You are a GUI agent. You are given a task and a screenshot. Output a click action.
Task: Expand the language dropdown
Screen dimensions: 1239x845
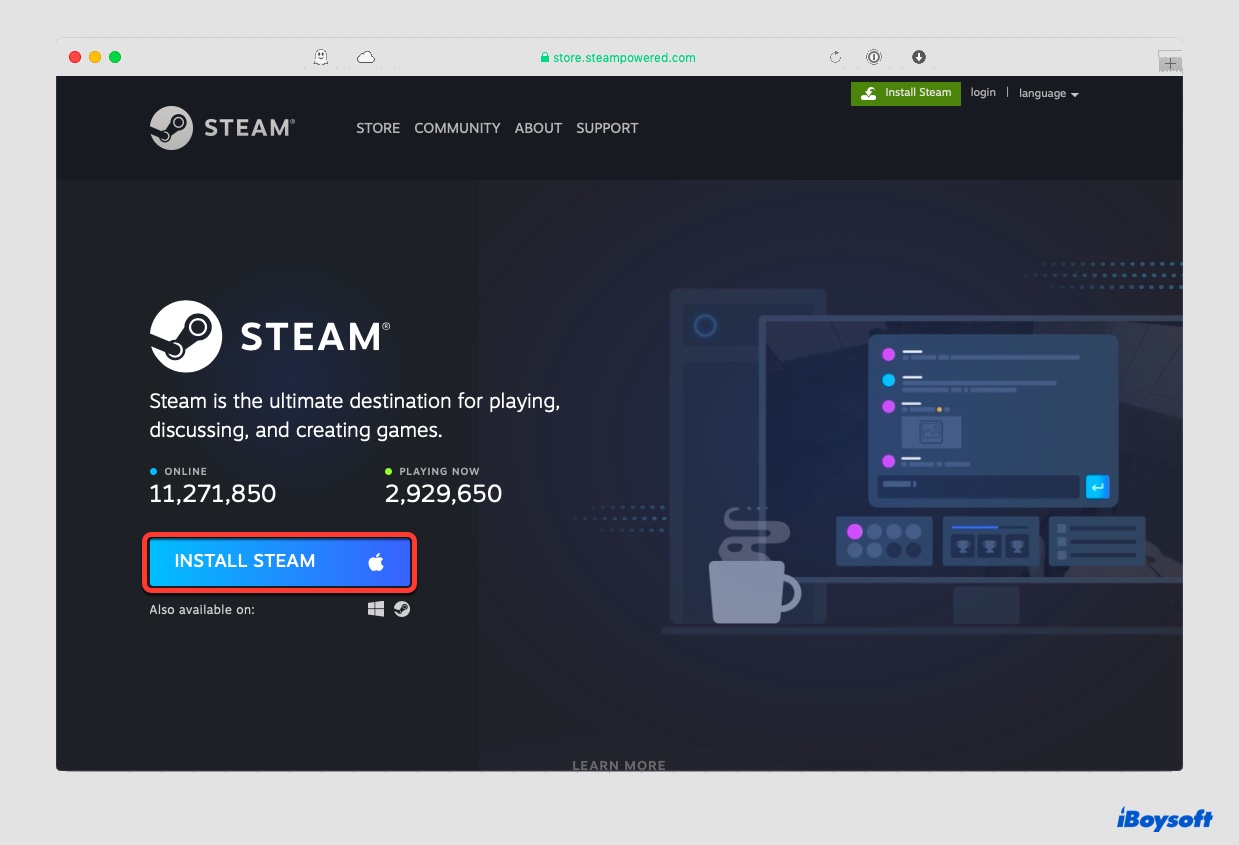[x=1048, y=93]
